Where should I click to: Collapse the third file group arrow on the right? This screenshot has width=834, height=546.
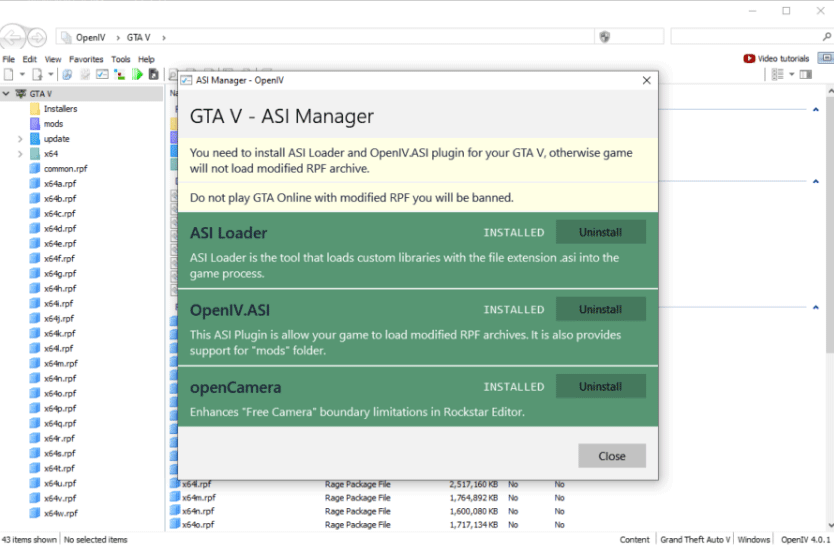[815, 307]
